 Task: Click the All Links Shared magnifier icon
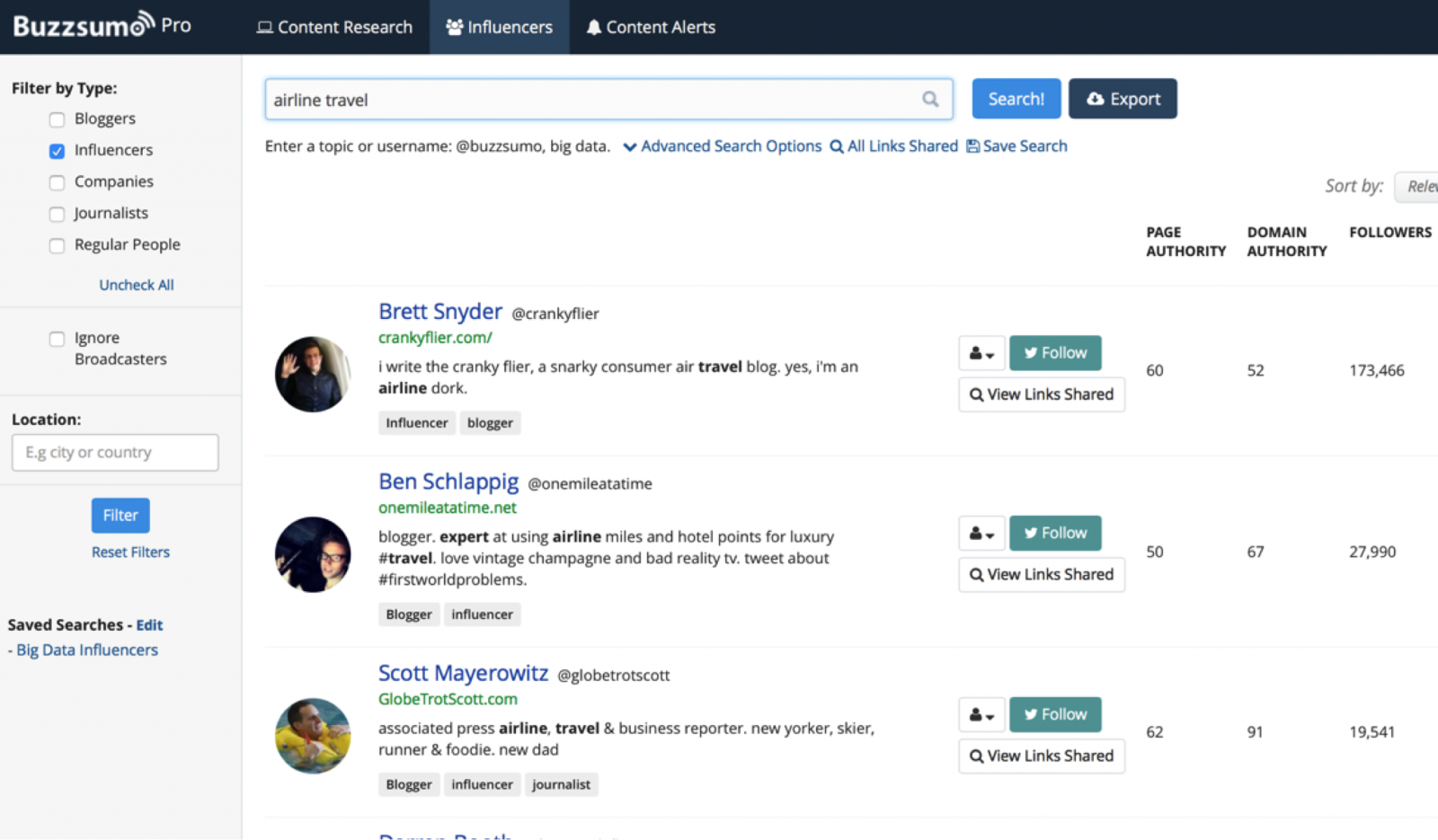pyautogui.click(x=836, y=146)
